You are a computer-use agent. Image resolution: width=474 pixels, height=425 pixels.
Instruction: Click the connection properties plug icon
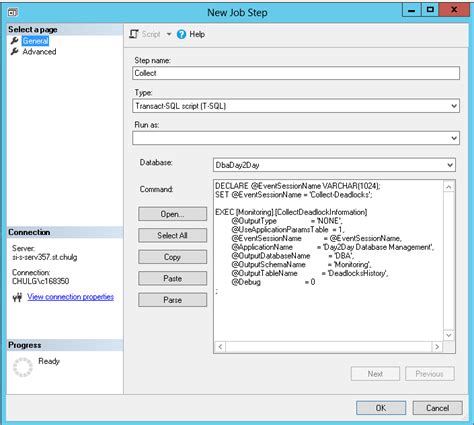pyautogui.click(x=17, y=297)
